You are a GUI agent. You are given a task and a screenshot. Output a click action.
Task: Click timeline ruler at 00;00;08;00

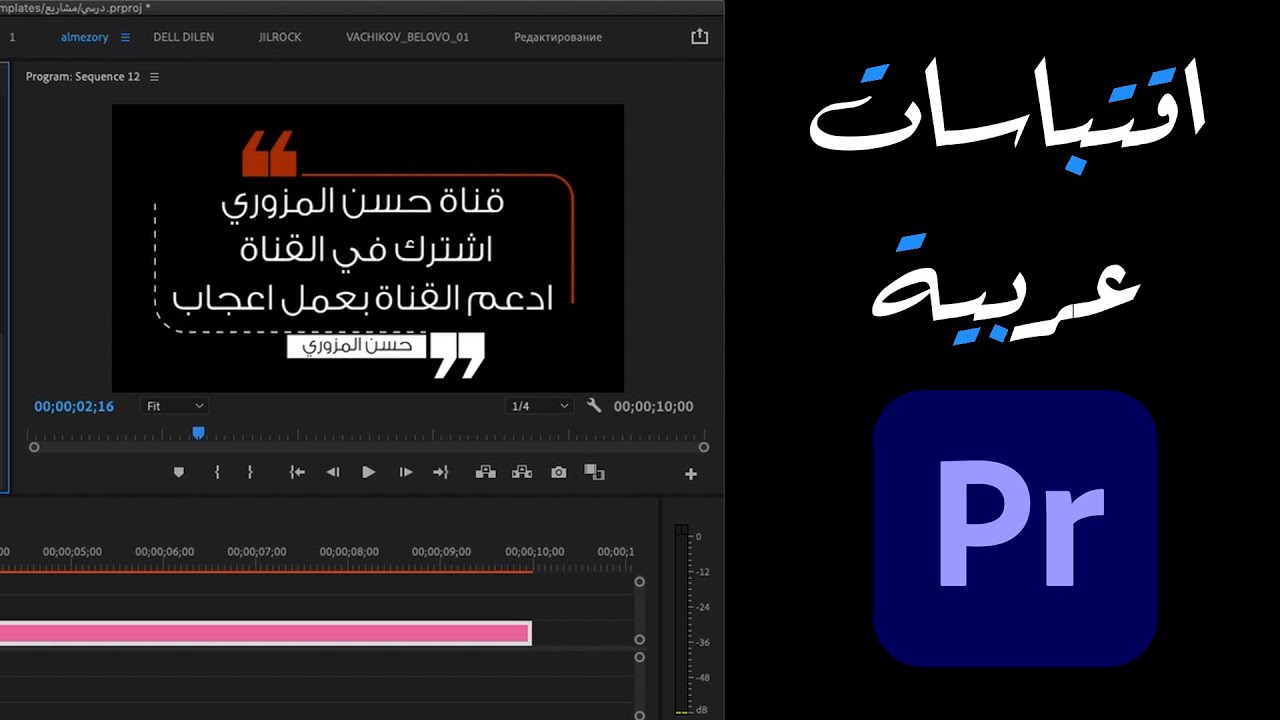pos(349,552)
